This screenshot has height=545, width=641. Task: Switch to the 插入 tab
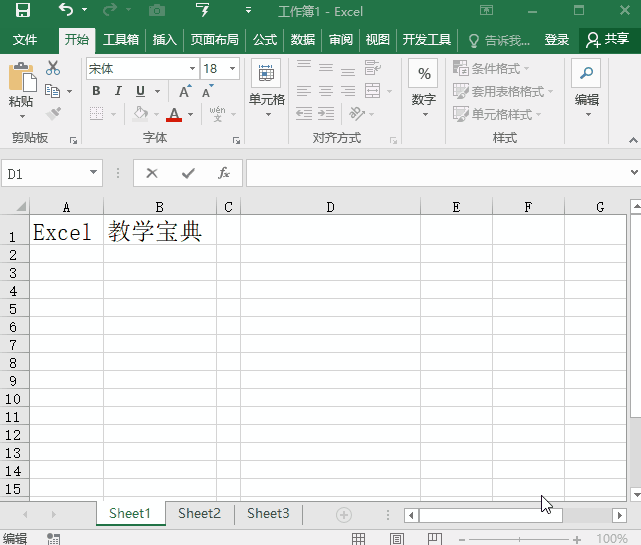[x=164, y=40]
